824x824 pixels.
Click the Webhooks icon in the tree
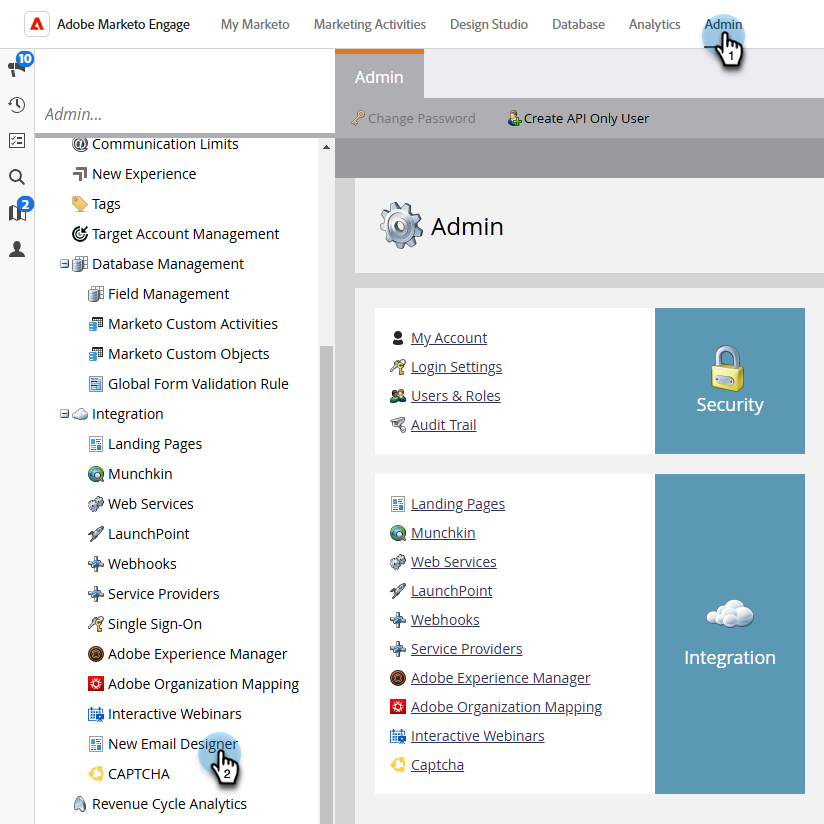click(x=96, y=564)
